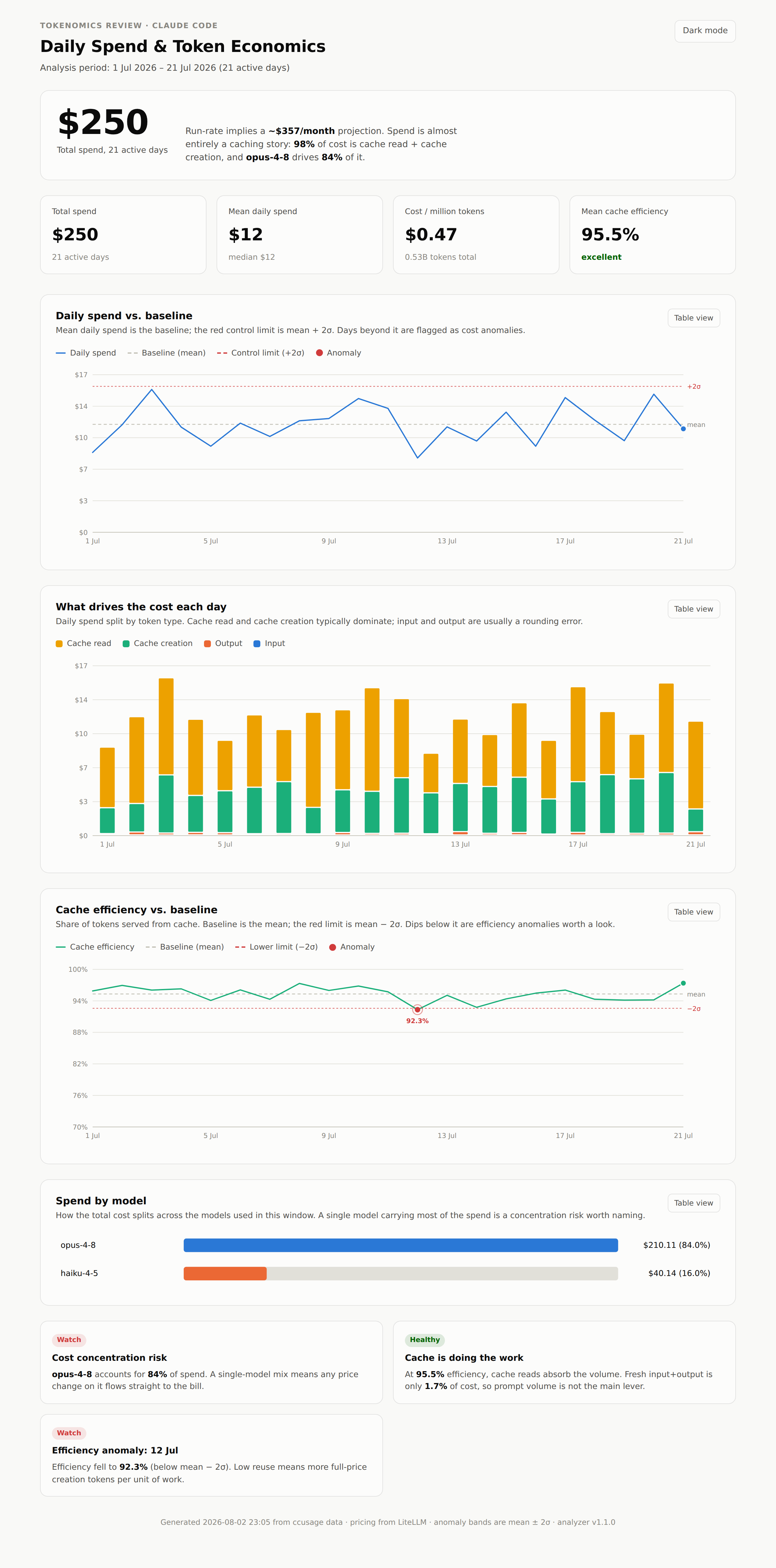Click the "opus-4-8" model row label
Image resolution: width=776 pixels, height=1568 pixels.
(x=78, y=1245)
